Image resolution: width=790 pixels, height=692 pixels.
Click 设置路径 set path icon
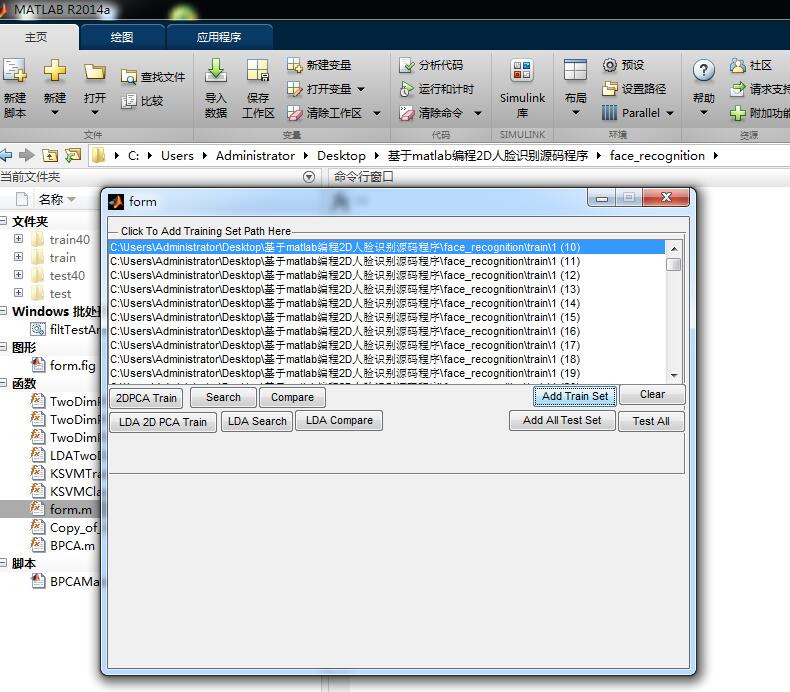(x=610, y=89)
